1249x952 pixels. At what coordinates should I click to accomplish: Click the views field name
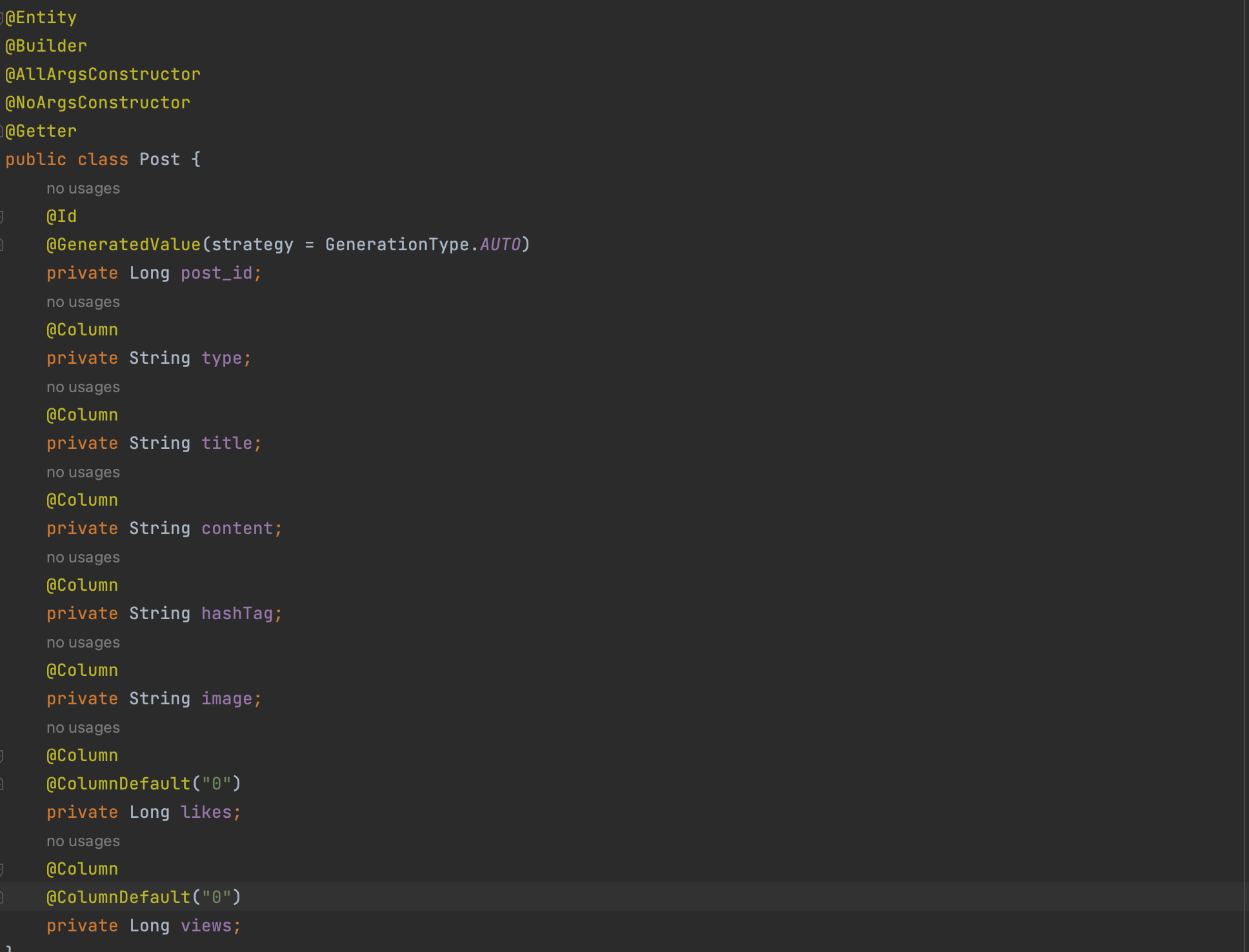point(206,926)
